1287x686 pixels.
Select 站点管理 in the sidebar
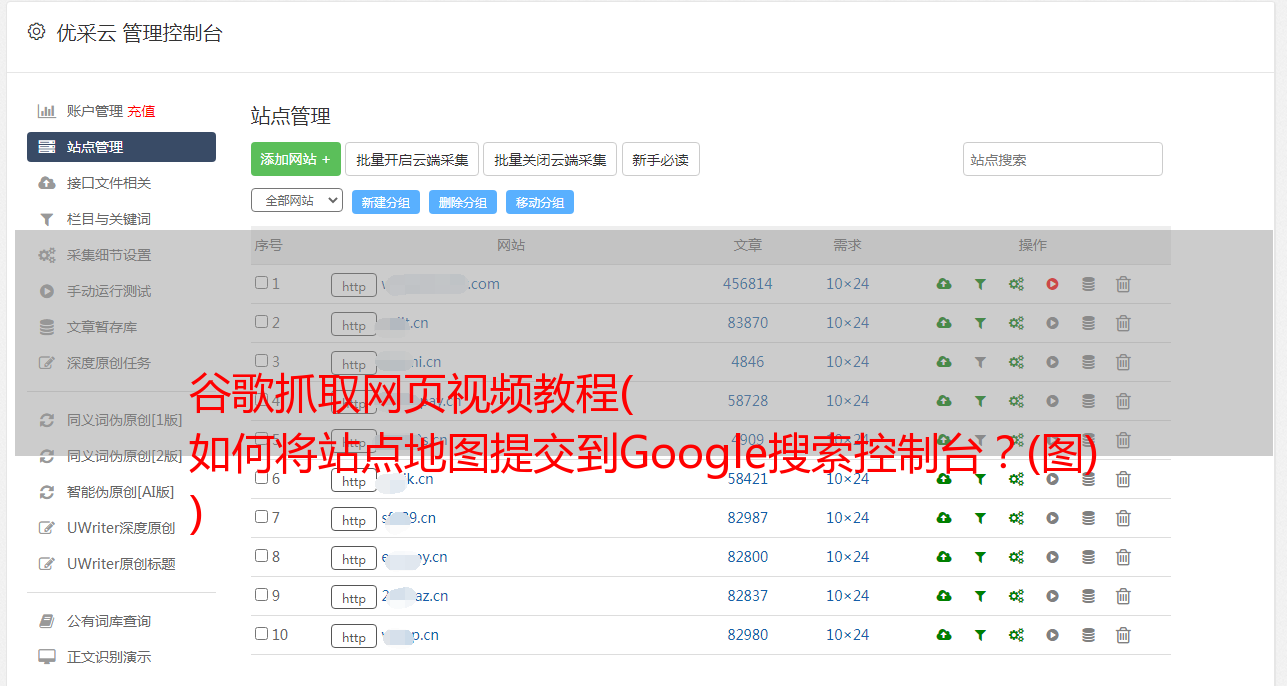[121, 147]
